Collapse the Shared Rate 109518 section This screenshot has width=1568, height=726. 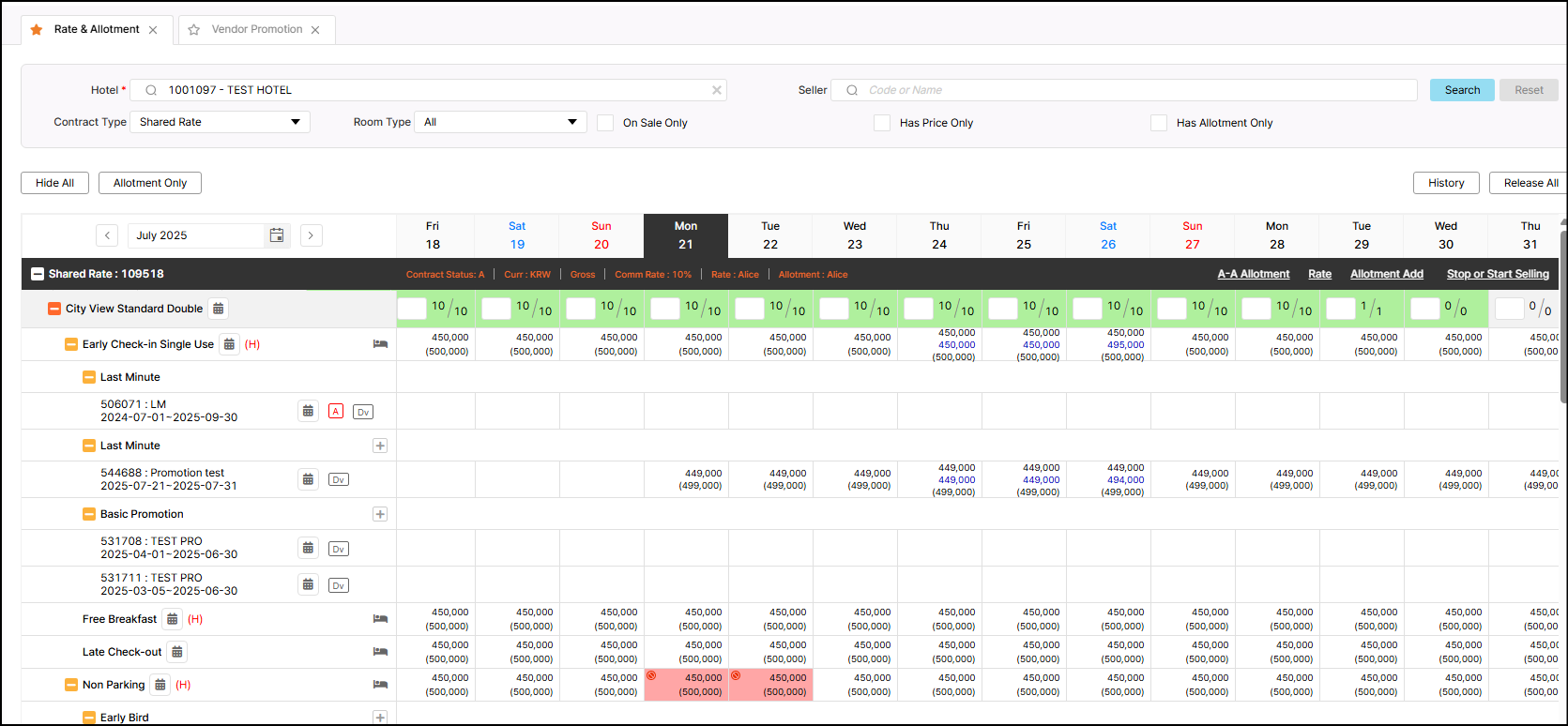click(x=38, y=274)
